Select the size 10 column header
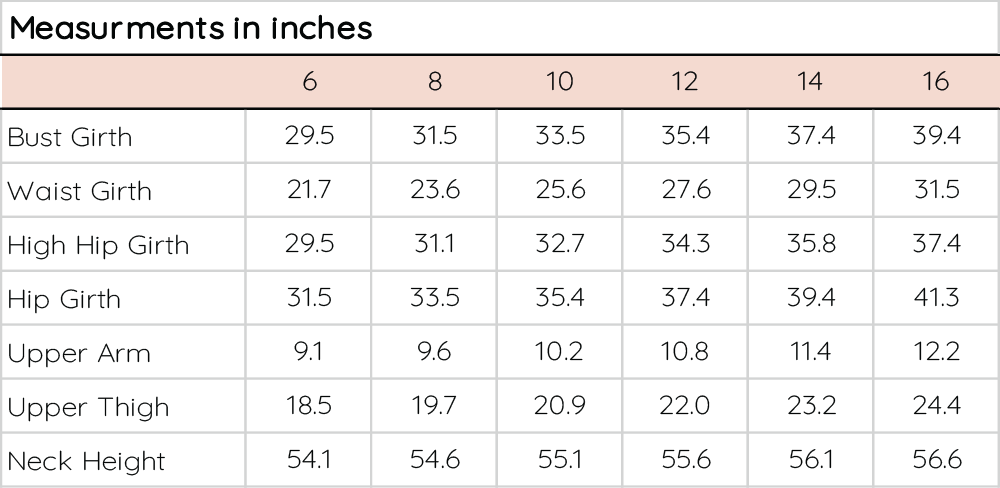Viewport: 1000px width, 488px height. click(560, 82)
